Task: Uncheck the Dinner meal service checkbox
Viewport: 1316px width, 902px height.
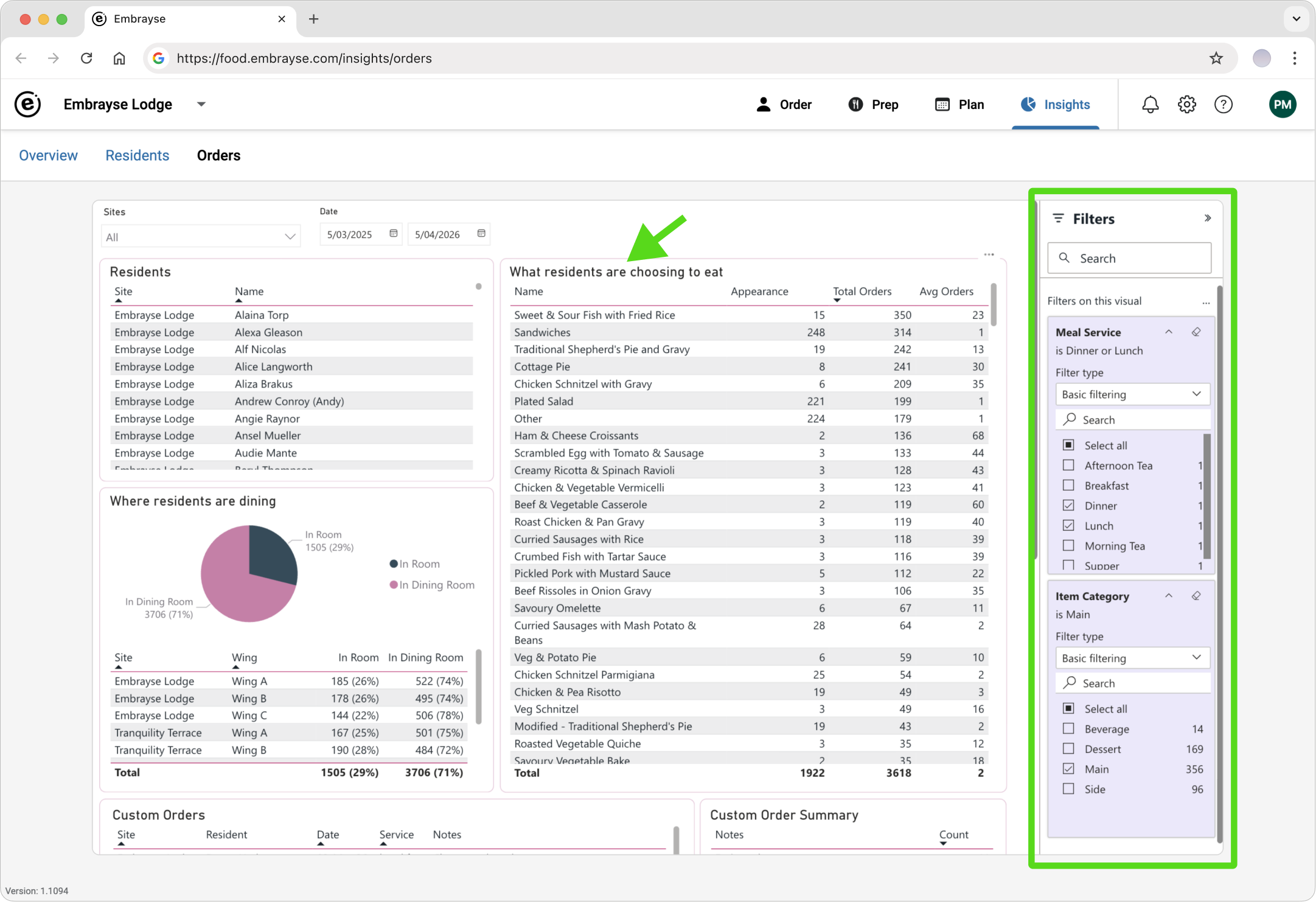Action: point(1068,505)
